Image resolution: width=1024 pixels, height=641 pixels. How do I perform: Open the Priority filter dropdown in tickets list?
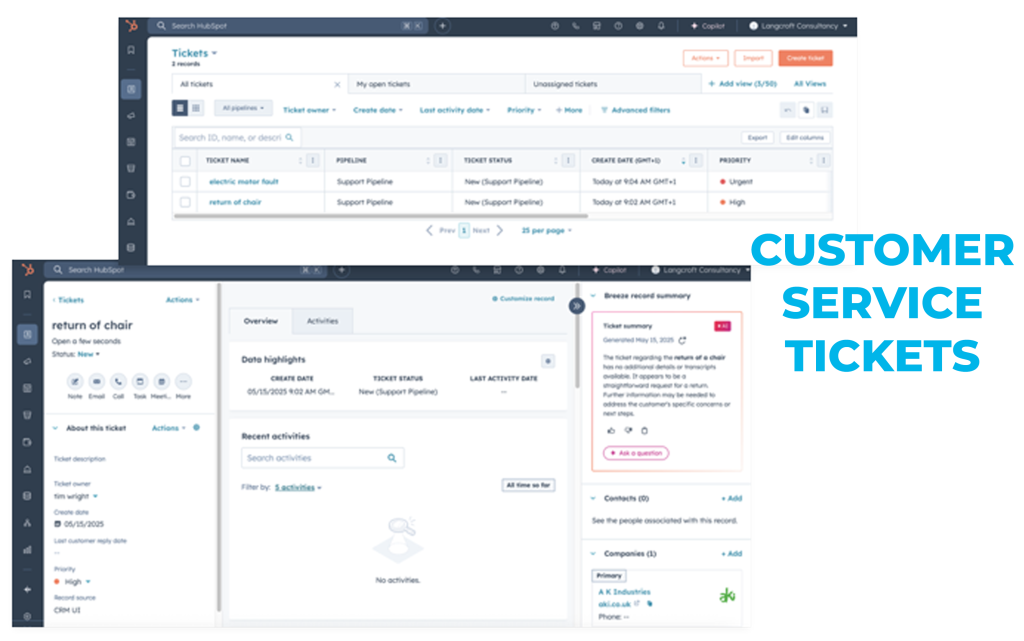524,110
